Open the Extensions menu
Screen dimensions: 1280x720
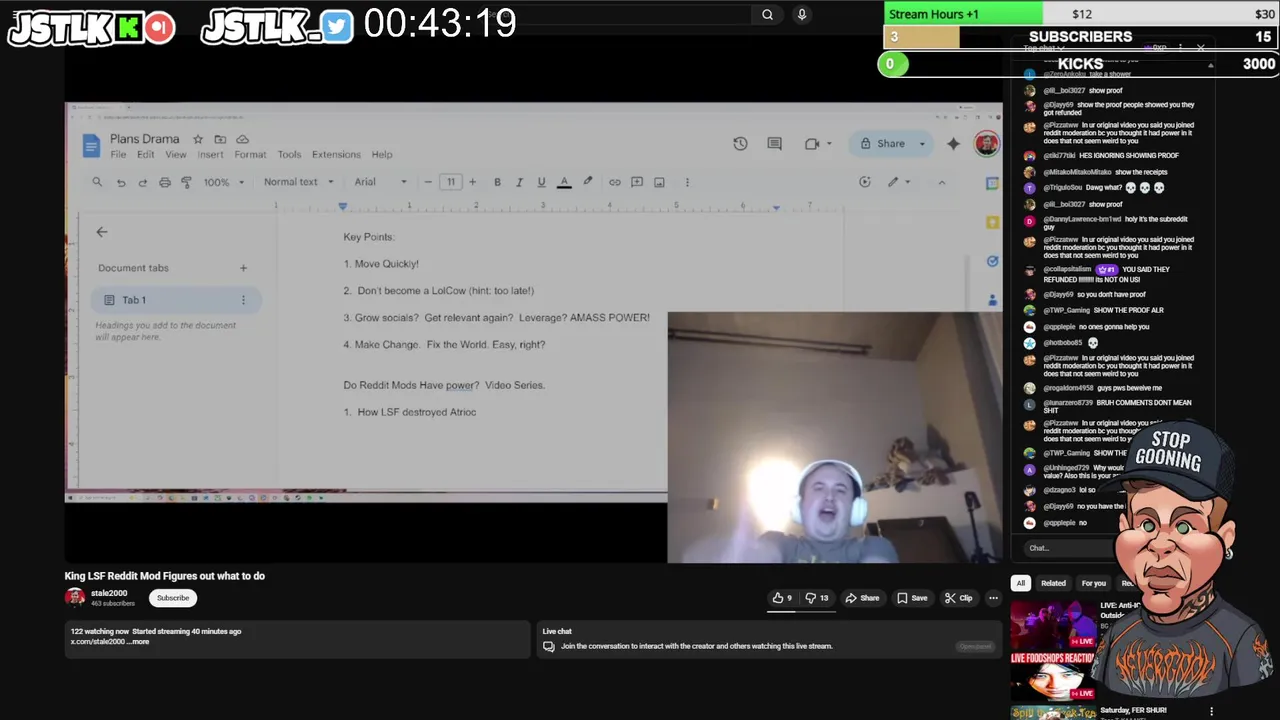point(336,155)
